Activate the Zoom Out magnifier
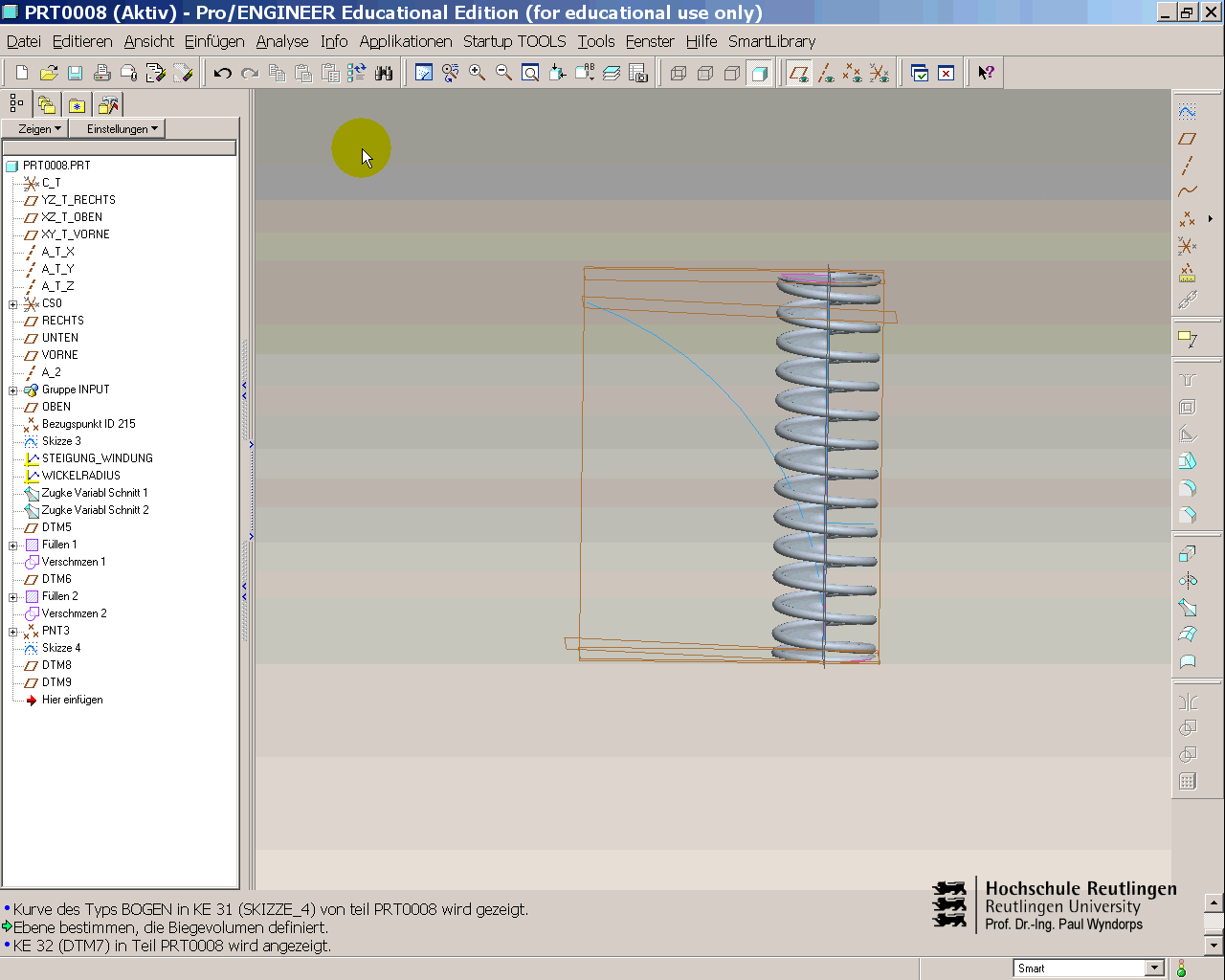The width and height of the screenshot is (1225, 980). pos(503,73)
